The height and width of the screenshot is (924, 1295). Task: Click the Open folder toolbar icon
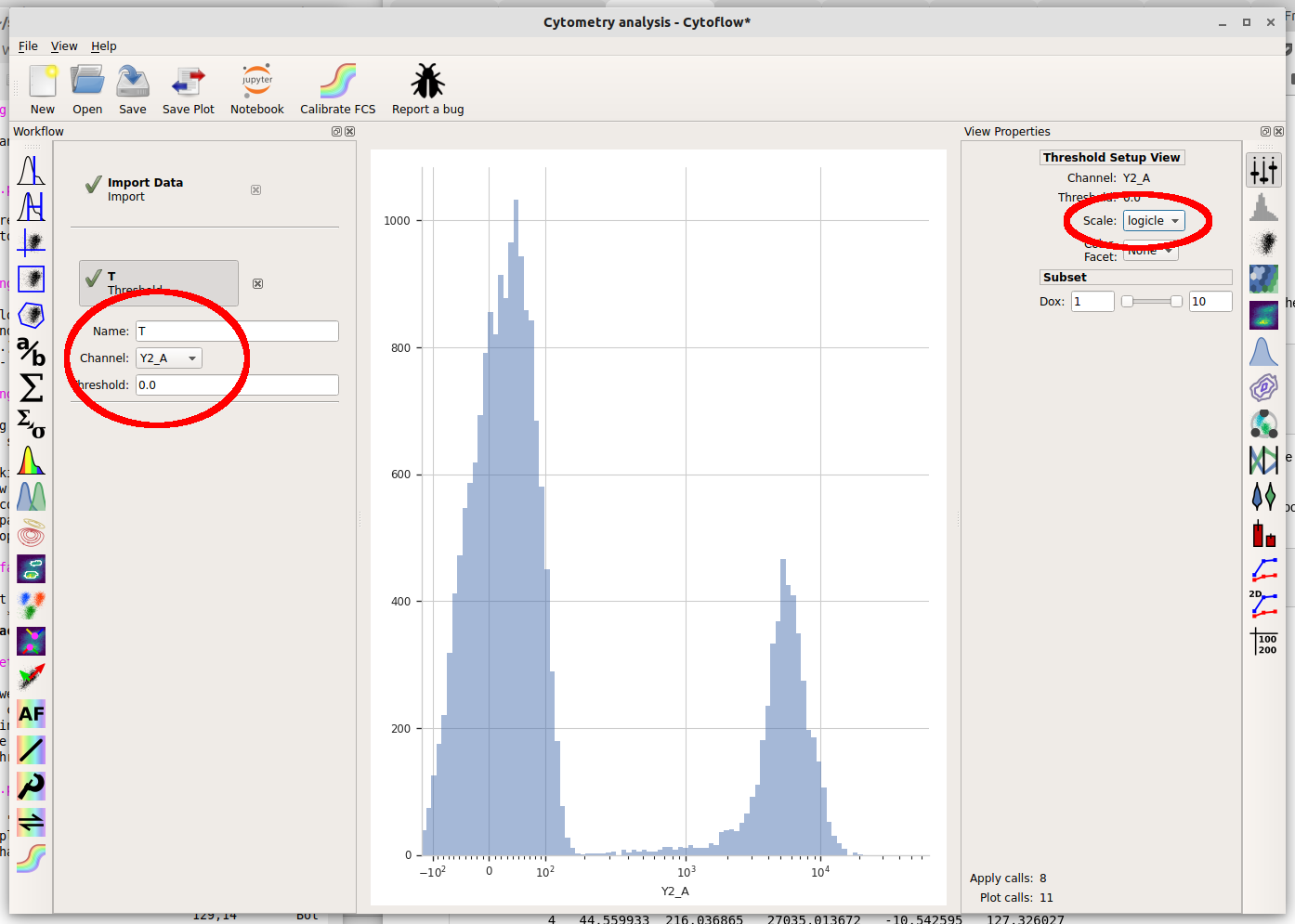87,82
